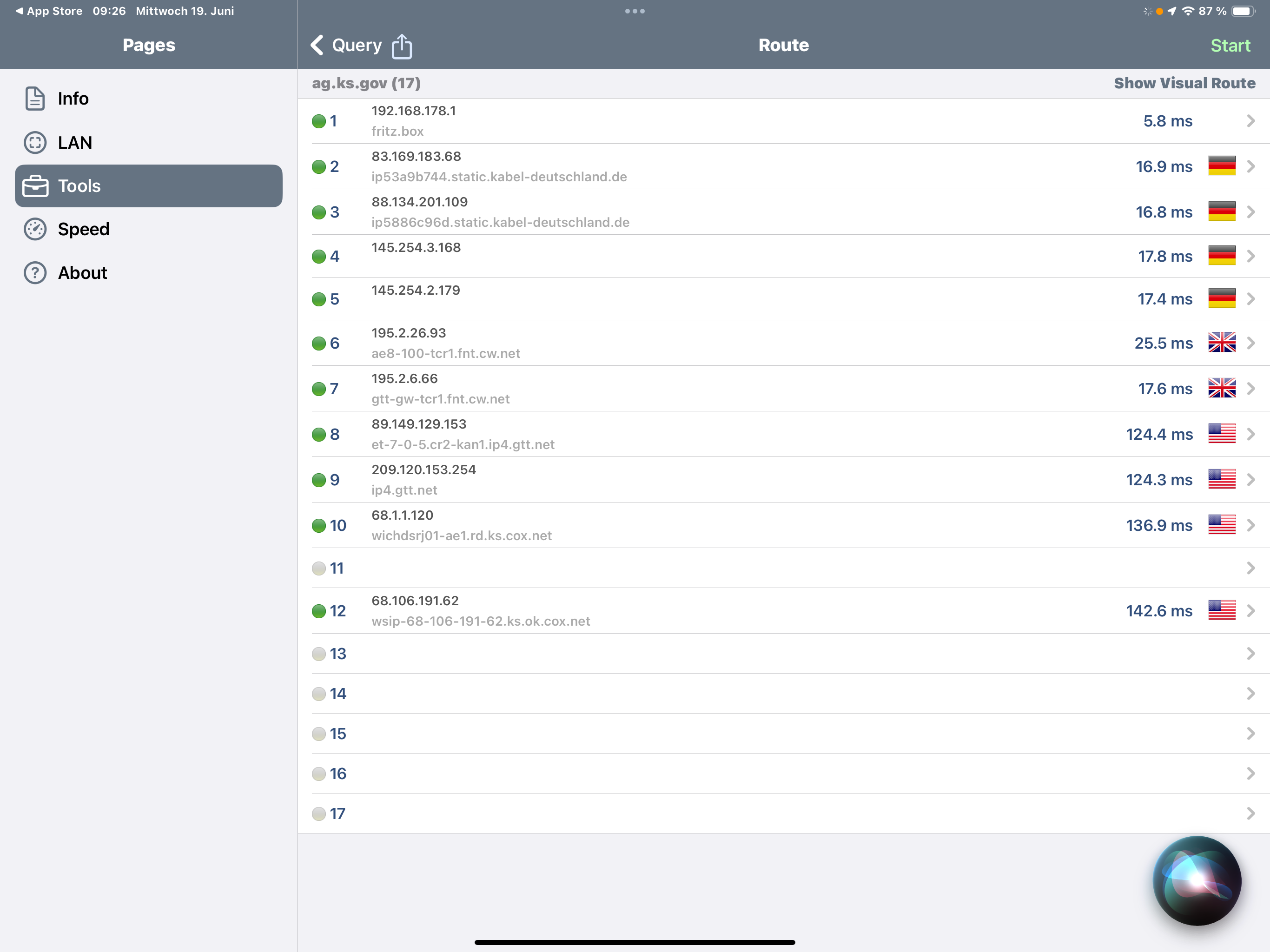
Task: Click the UK flag on hop 6
Action: [x=1221, y=343]
